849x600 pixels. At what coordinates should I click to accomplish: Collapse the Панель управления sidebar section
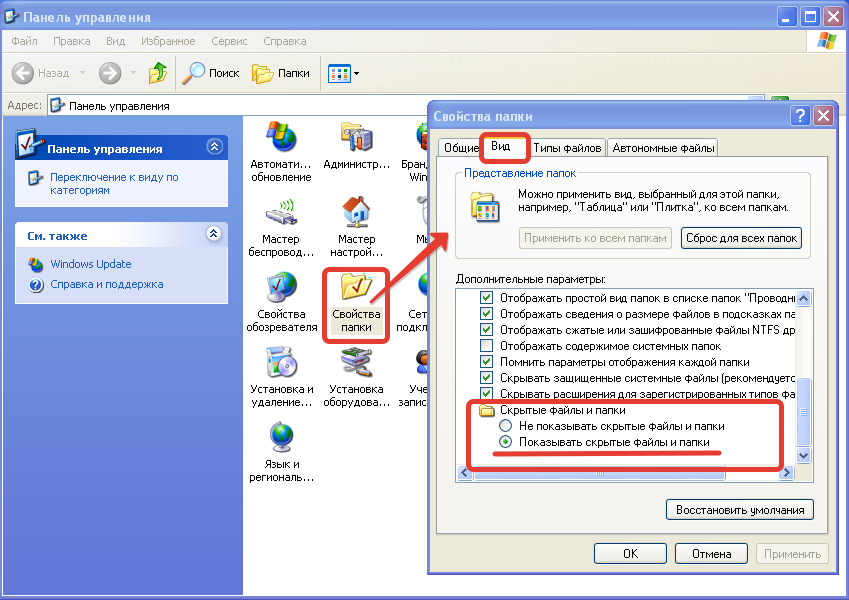(213, 148)
